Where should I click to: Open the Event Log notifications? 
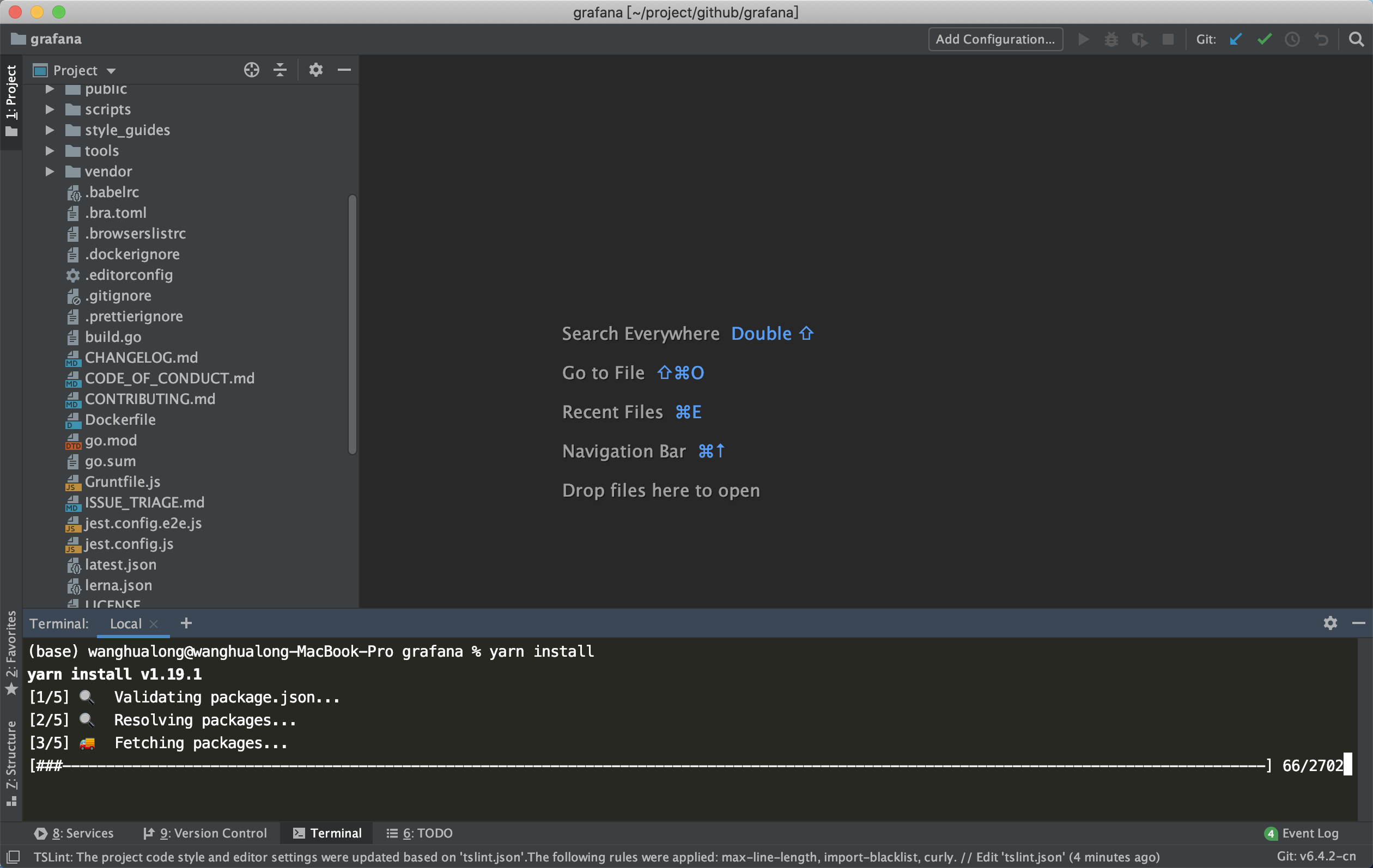(x=1301, y=833)
